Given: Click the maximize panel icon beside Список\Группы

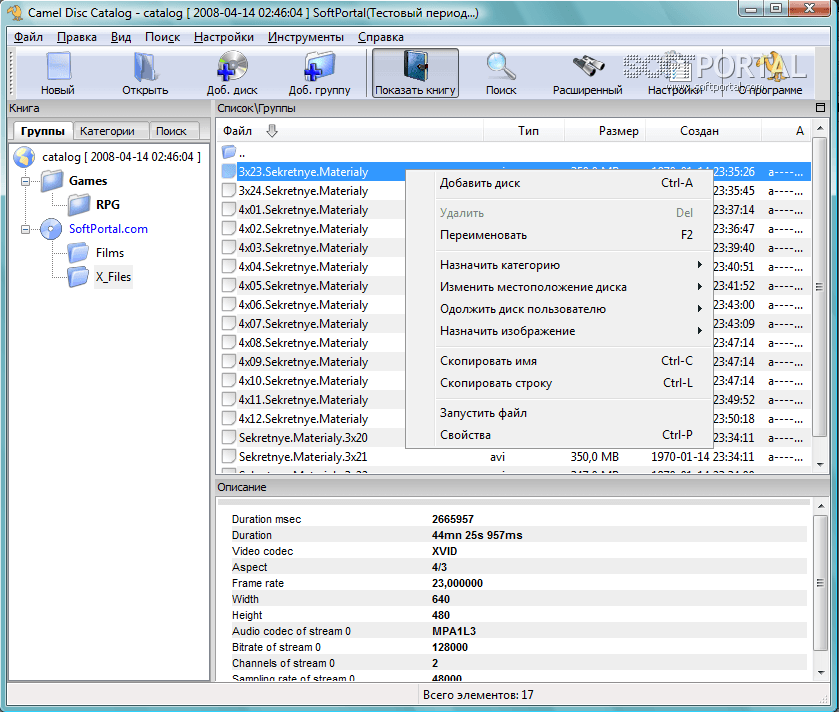Looking at the screenshot, I should [820, 108].
